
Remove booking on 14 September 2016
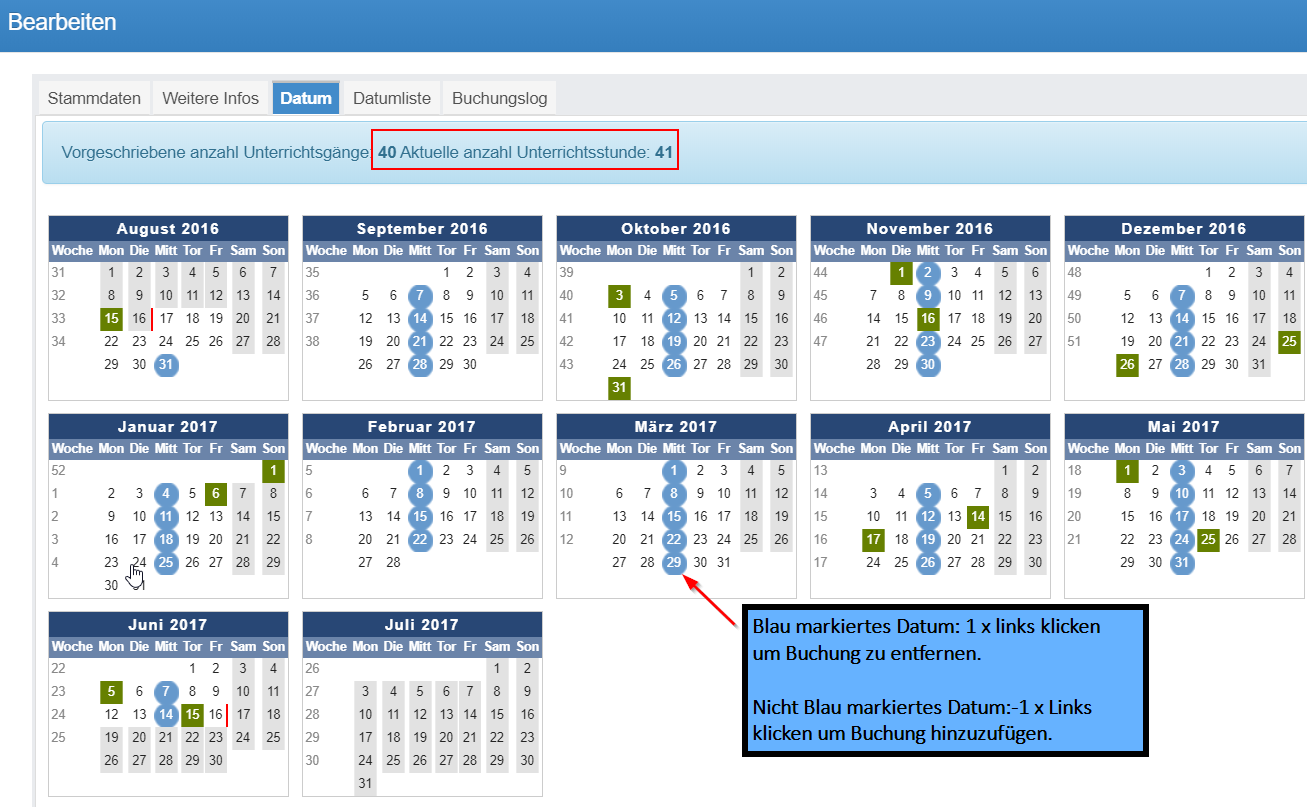tap(420, 319)
